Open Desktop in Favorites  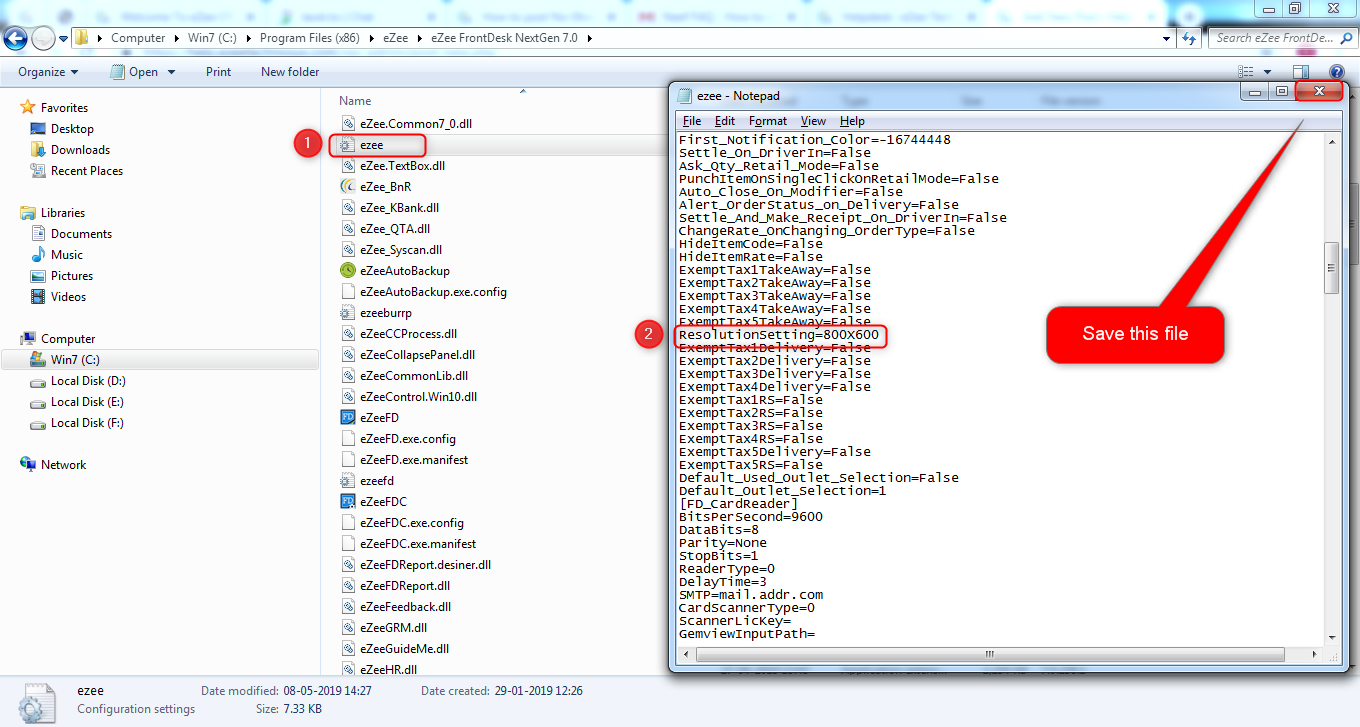click(72, 129)
